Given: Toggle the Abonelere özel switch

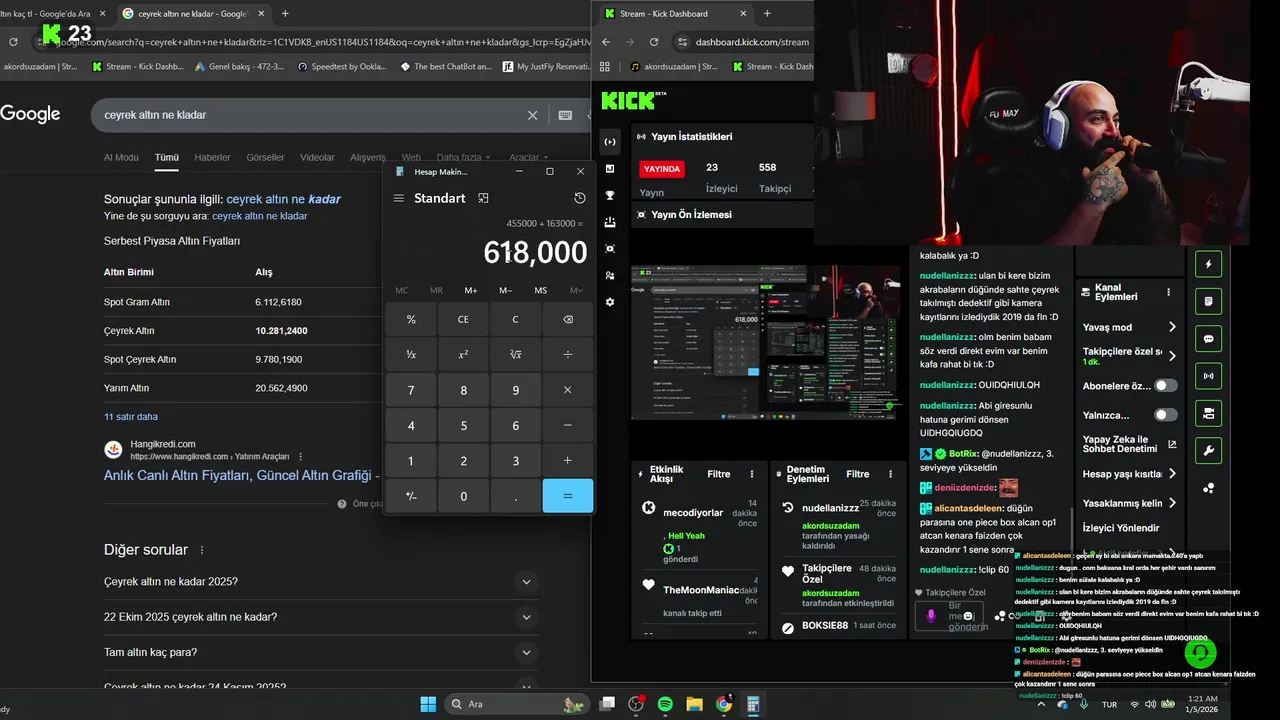Looking at the screenshot, I should click(1166, 386).
